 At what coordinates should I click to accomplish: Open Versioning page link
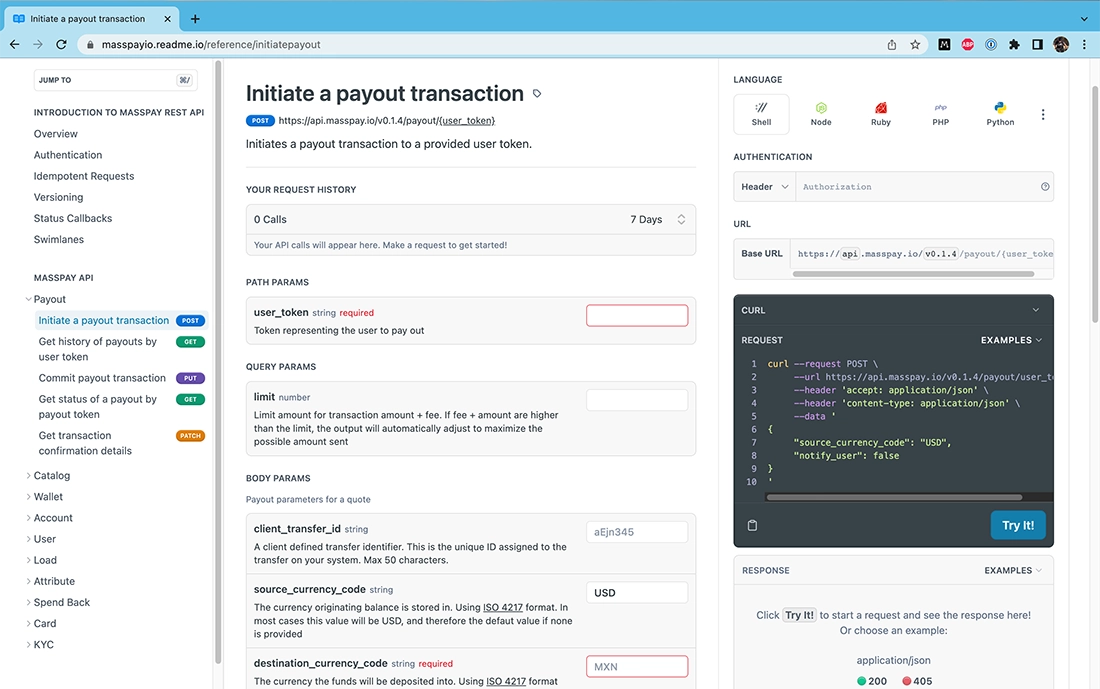pos(58,197)
